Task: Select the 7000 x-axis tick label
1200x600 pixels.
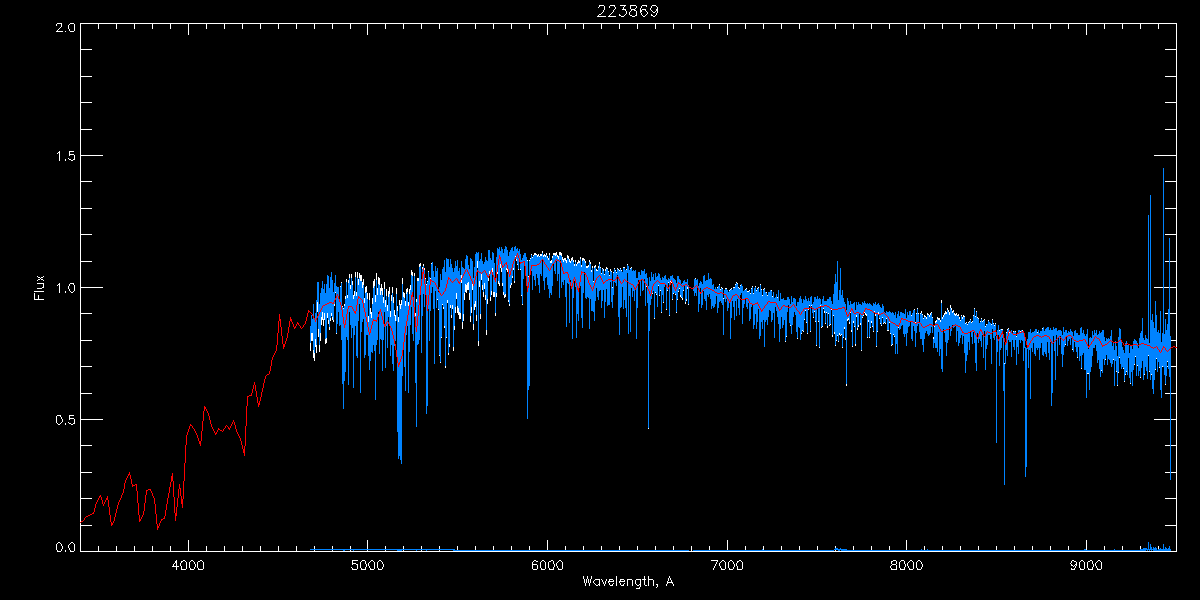Action: [727, 565]
